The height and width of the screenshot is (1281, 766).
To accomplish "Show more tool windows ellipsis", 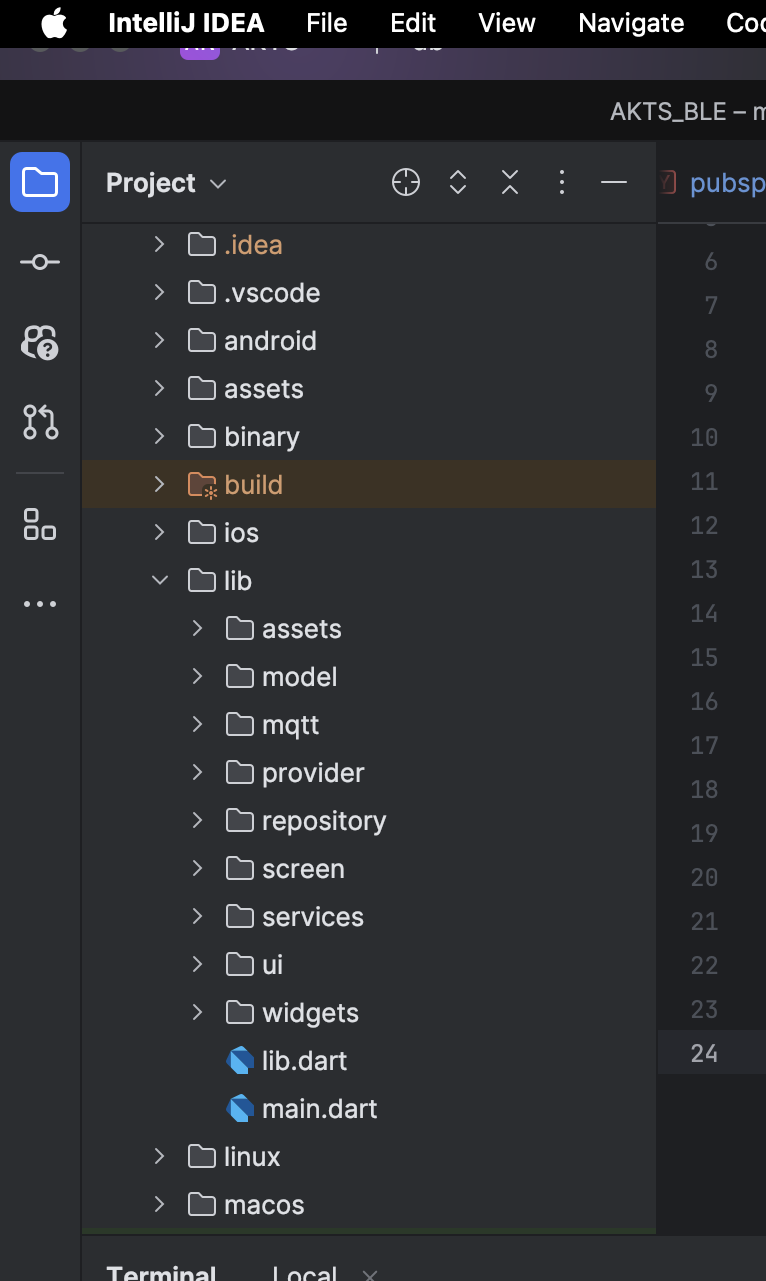I will pos(40,604).
